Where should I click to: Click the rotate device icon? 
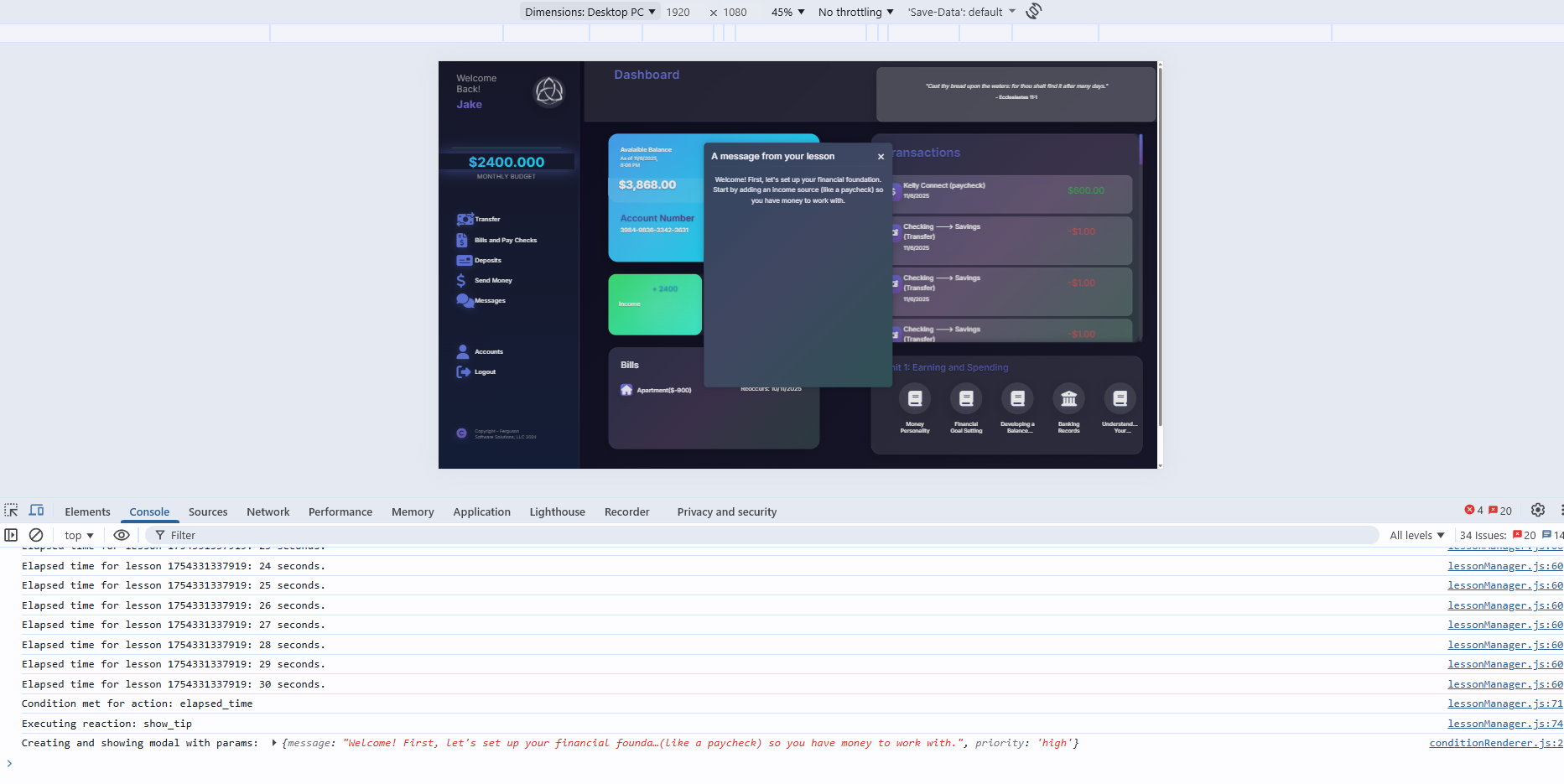[x=1034, y=12]
